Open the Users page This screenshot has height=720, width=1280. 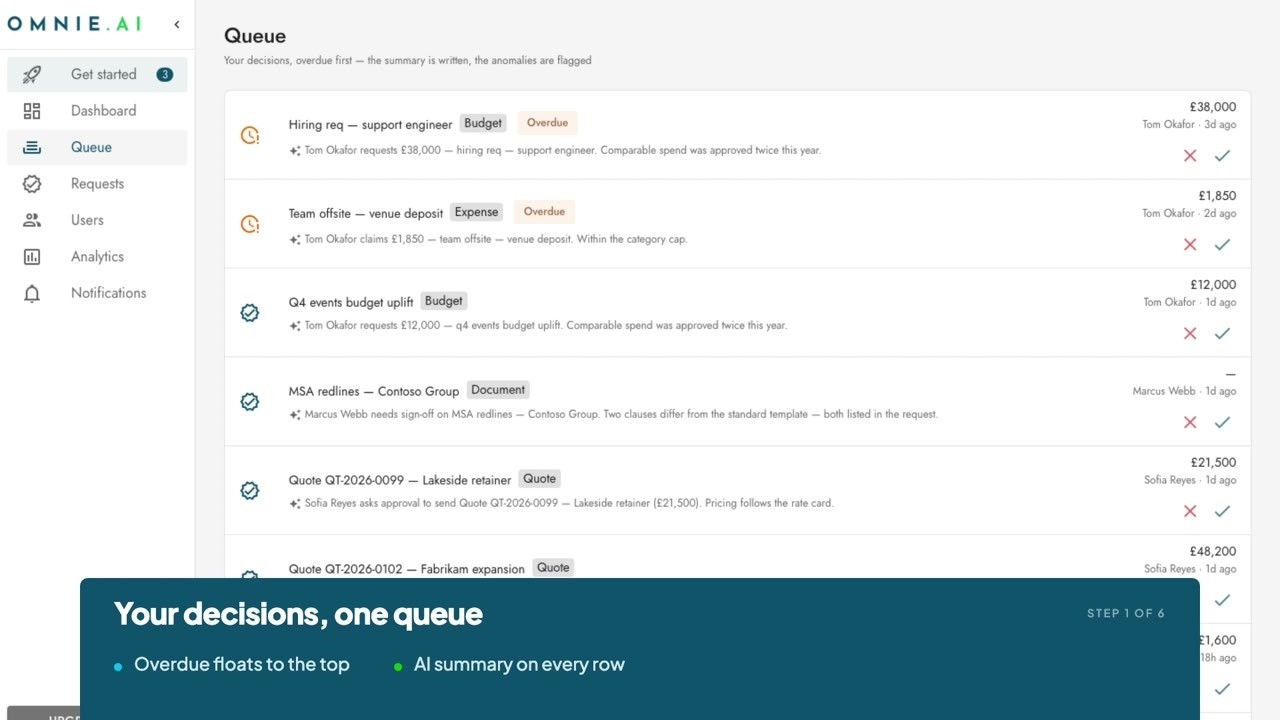coord(97,220)
